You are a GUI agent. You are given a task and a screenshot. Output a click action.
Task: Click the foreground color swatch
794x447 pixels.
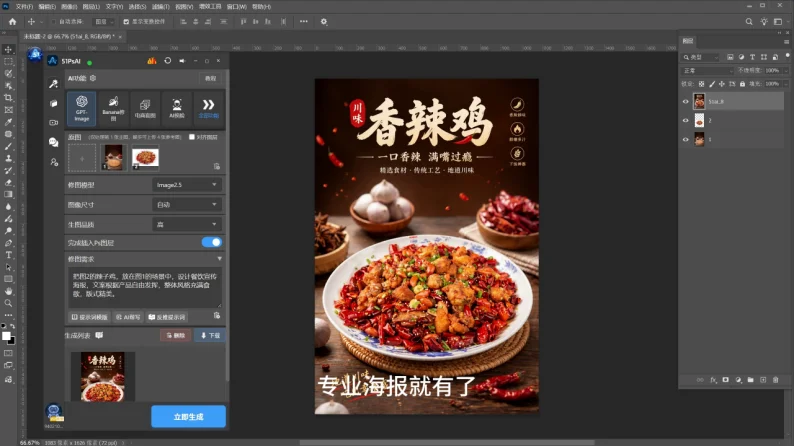pyautogui.click(x=7, y=336)
